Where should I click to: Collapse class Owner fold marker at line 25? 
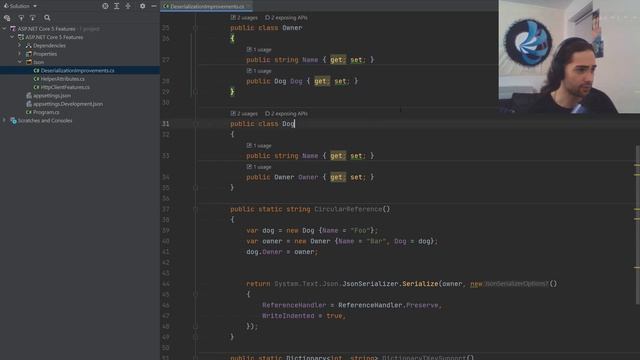(x=195, y=28)
